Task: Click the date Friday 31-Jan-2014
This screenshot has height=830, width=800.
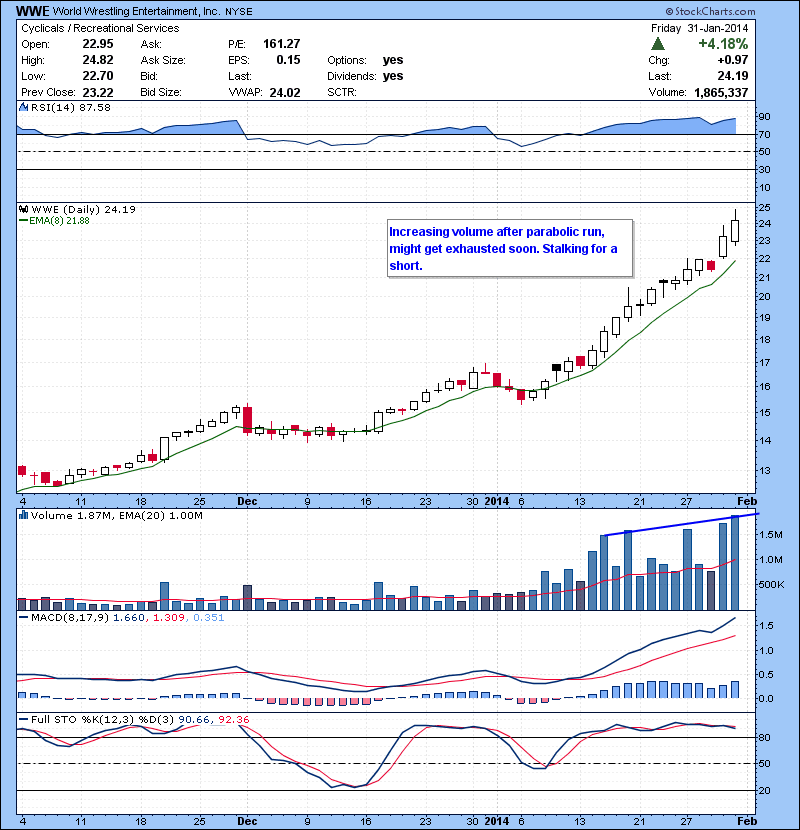Action: [x=699, y=28]
